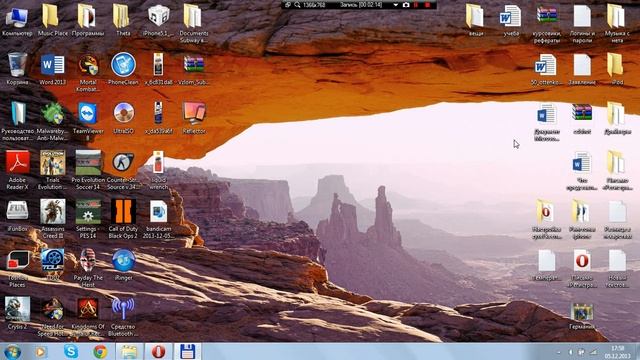Image resolution: width=640 pixels, height=360 pixels.
Task: Select the iPhone5,1 firmware file icon
Action: tap(158, 20)
